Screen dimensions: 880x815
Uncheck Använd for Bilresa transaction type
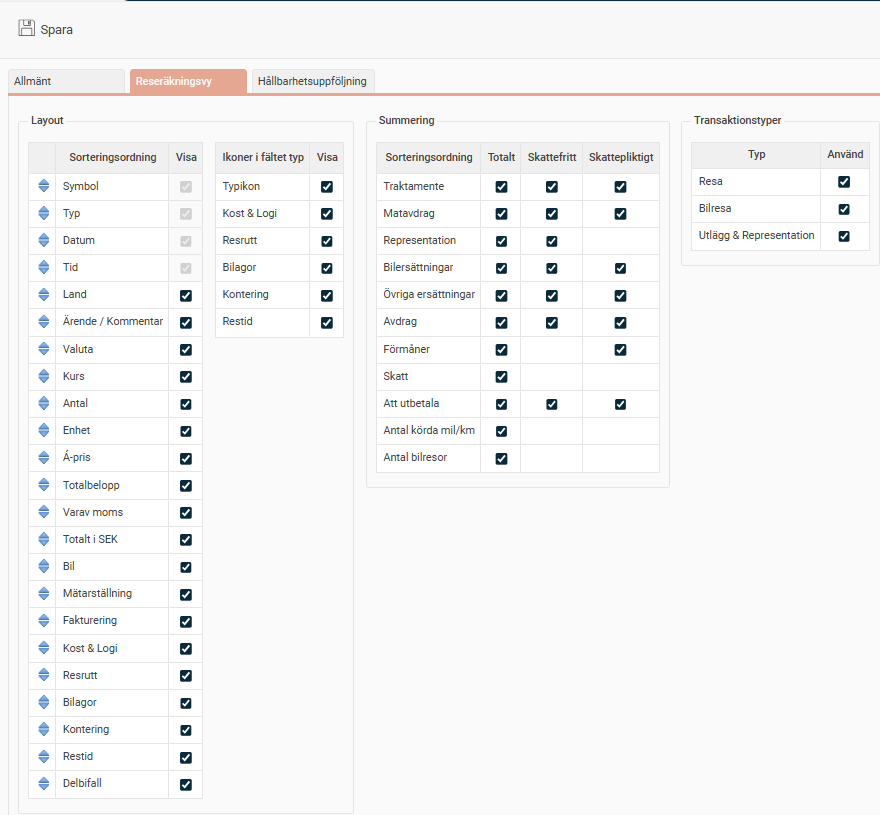(x=844, y=209)
